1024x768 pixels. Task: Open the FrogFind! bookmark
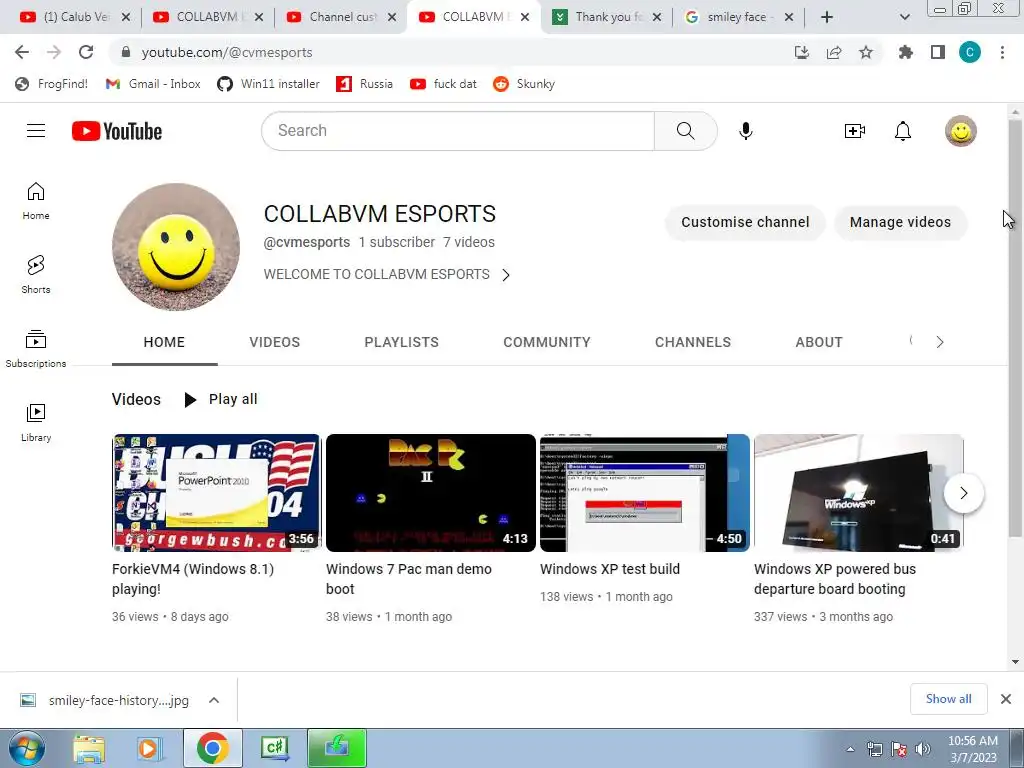point(52,84)
